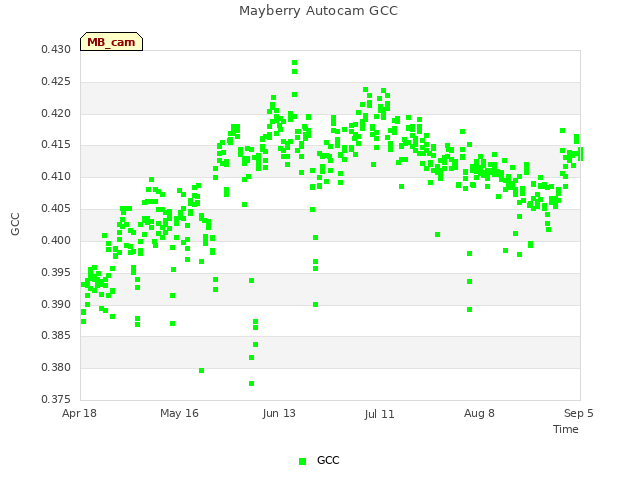640x480 pixels.
Task: Click the 0.420 y-axis value
Action: tap(56, 113)
